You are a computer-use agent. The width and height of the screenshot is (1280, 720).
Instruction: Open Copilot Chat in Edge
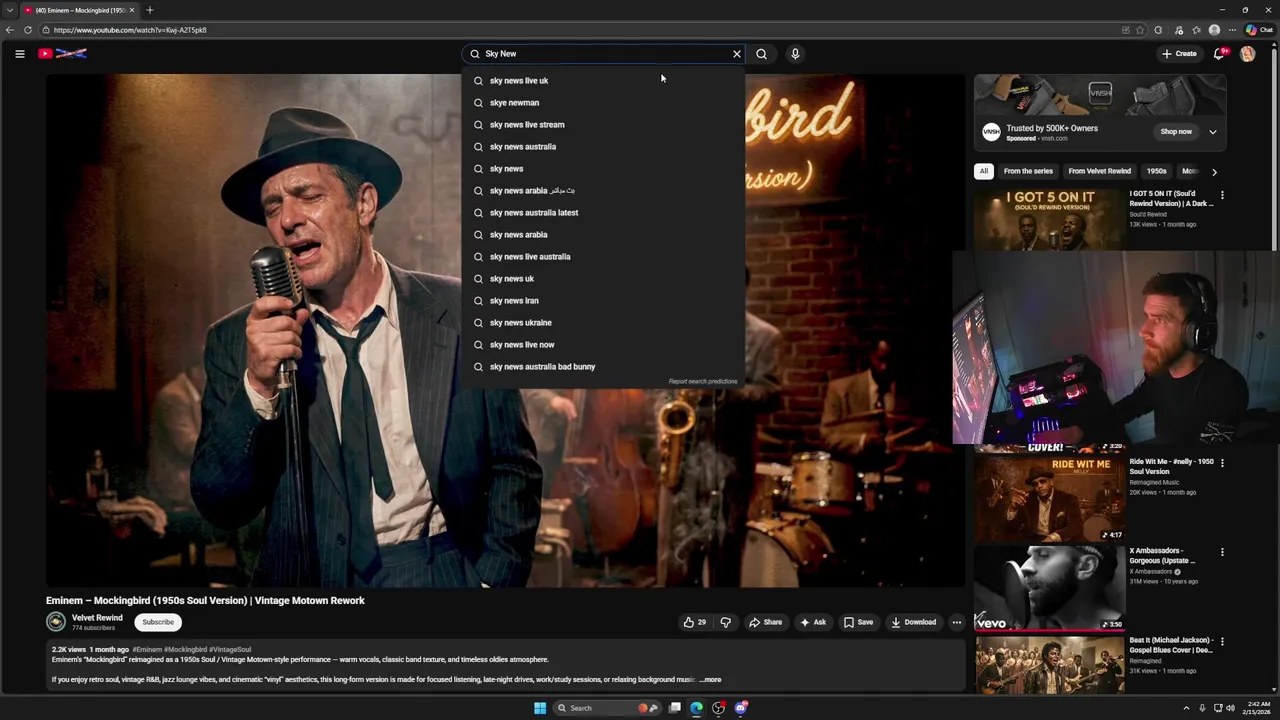(x=1259, y=30)
